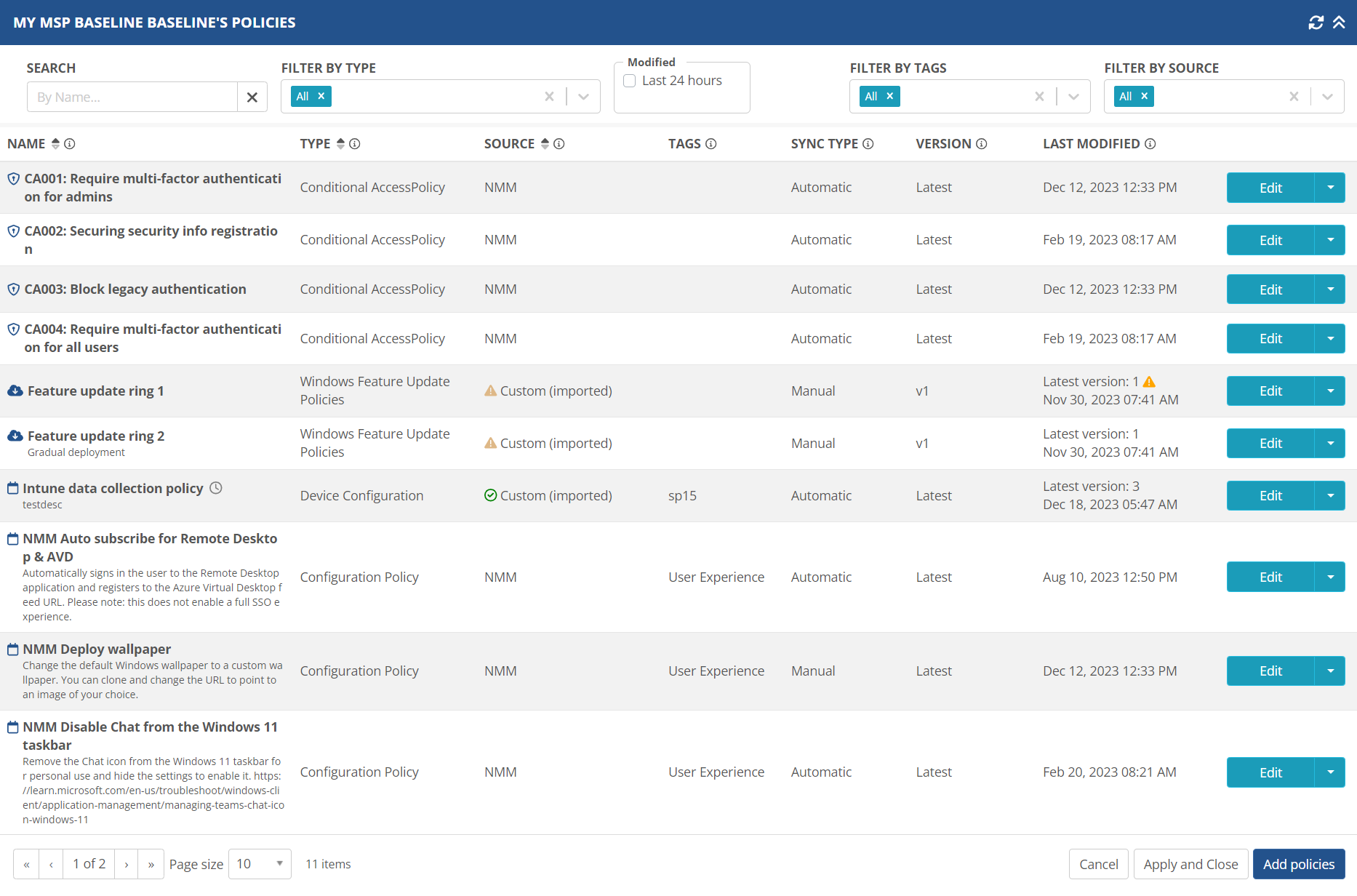
Task: Click the search By Name input field
Action: click(132, 97)
